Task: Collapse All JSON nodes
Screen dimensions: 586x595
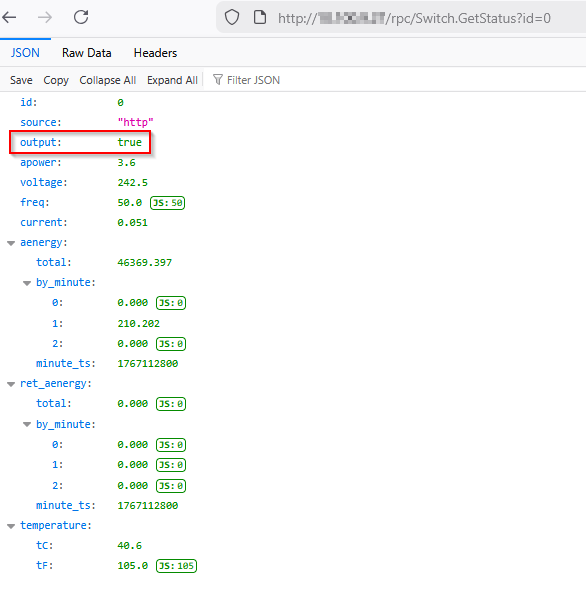Action: point(108,80)
